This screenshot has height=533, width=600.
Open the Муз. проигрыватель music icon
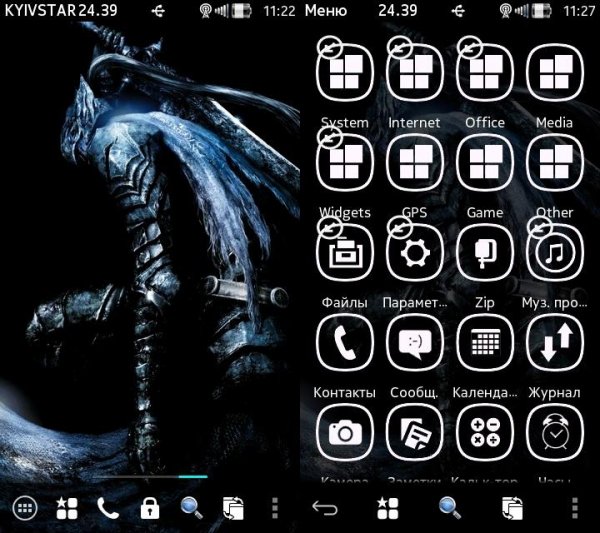pos(555,253)
